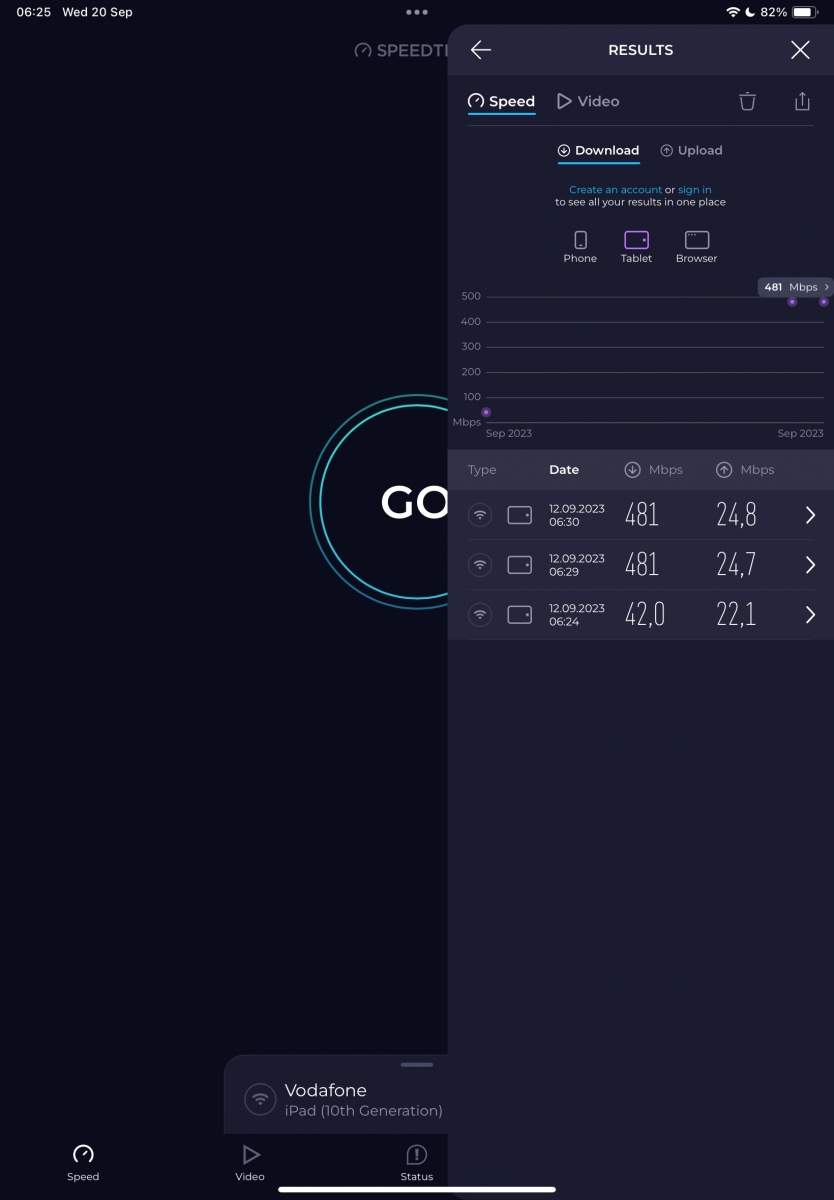
Task: Tap the Speed gauge icon in bottom bar
Action: 83,1155
